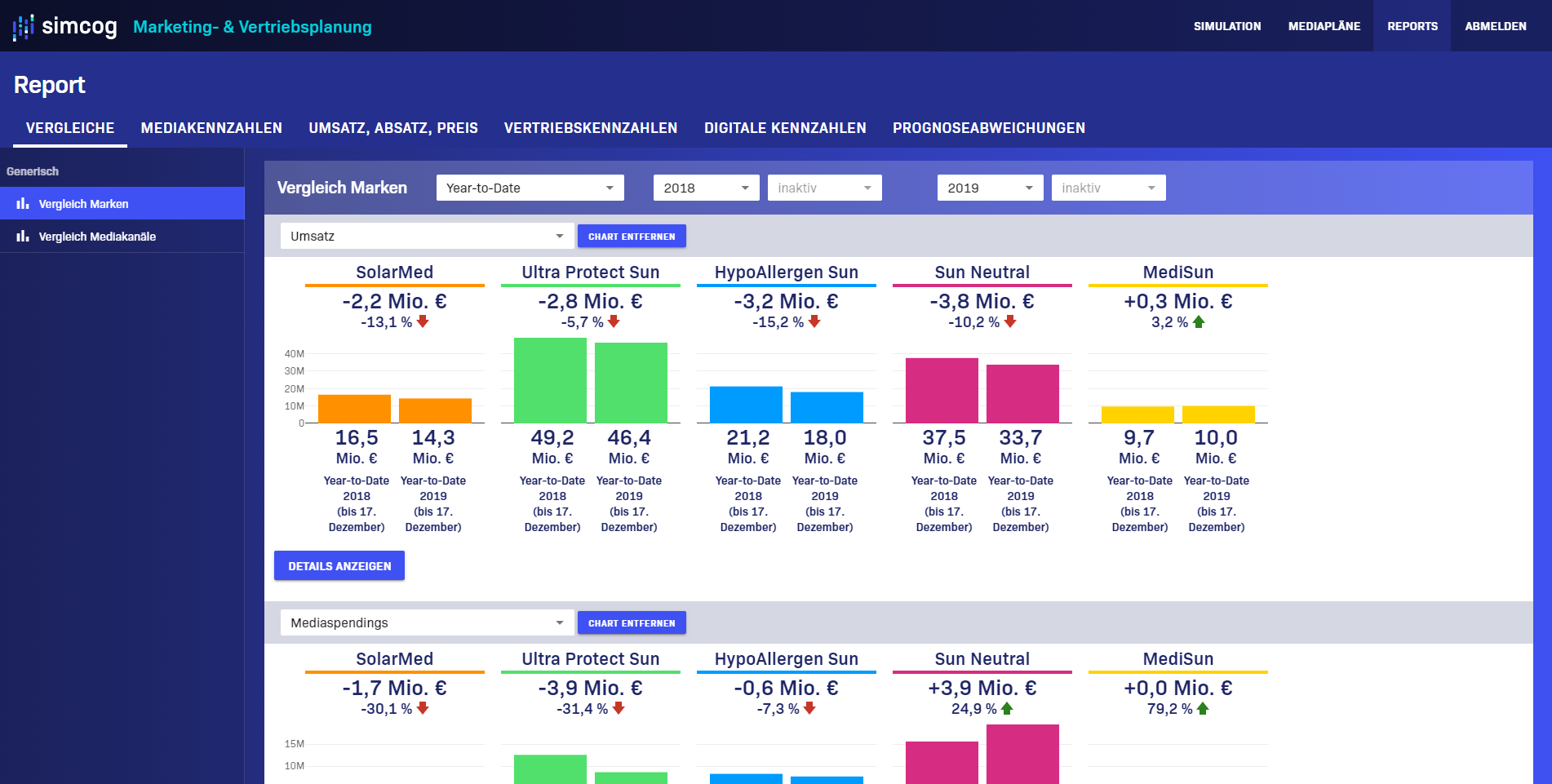This screenshot has width=1552, height=784.
Task: Click the yellow MediSun 9,7 Mio. € bar
Action: (x=1137, y=414)
